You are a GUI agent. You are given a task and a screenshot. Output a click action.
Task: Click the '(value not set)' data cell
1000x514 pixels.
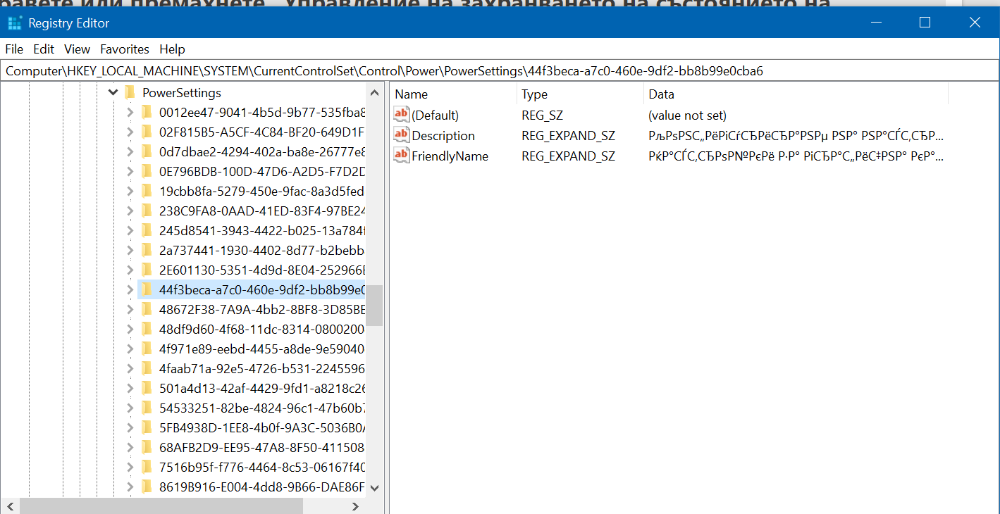pyautogui.click(x=688, y=115)
